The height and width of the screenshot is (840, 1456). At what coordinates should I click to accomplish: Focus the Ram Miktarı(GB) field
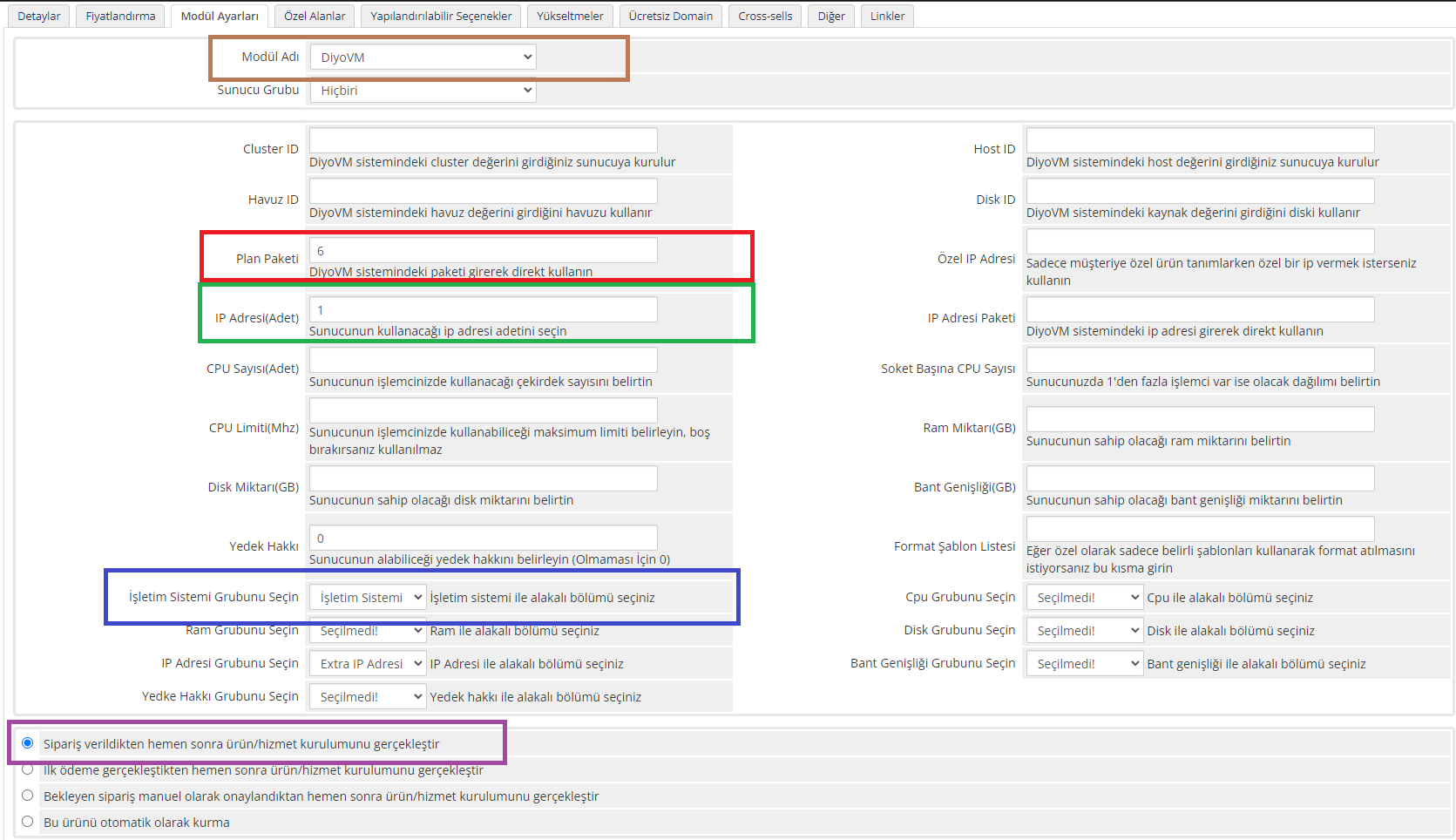coord(1200,419)
